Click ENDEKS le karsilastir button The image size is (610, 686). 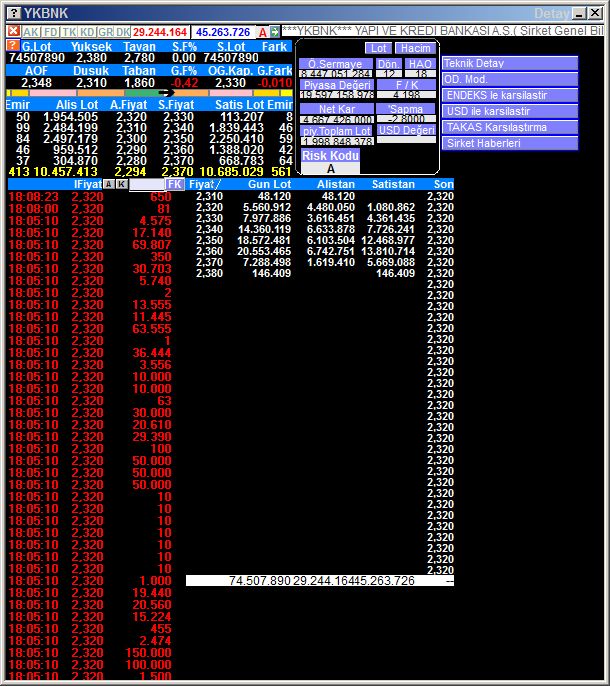pyautogui.click(x=510, y=95)
